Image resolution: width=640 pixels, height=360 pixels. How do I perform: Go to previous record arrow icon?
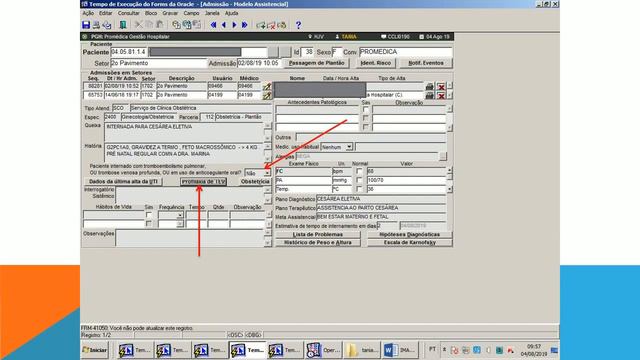224,25
